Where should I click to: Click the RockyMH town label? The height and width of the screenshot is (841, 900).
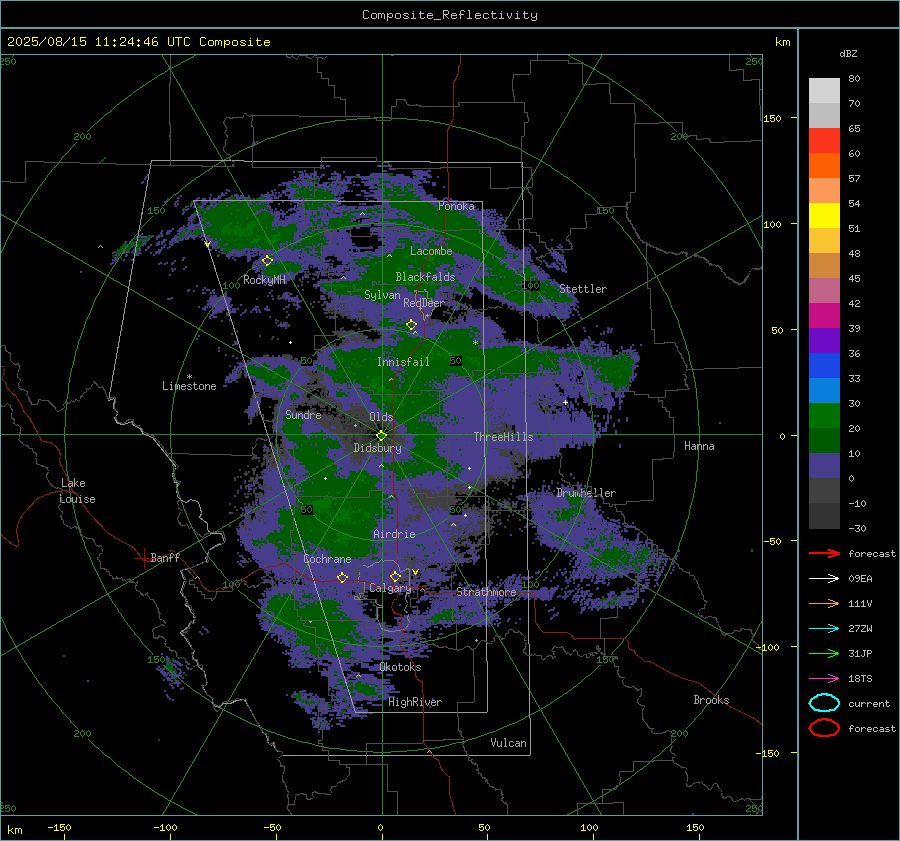(264, 280)
